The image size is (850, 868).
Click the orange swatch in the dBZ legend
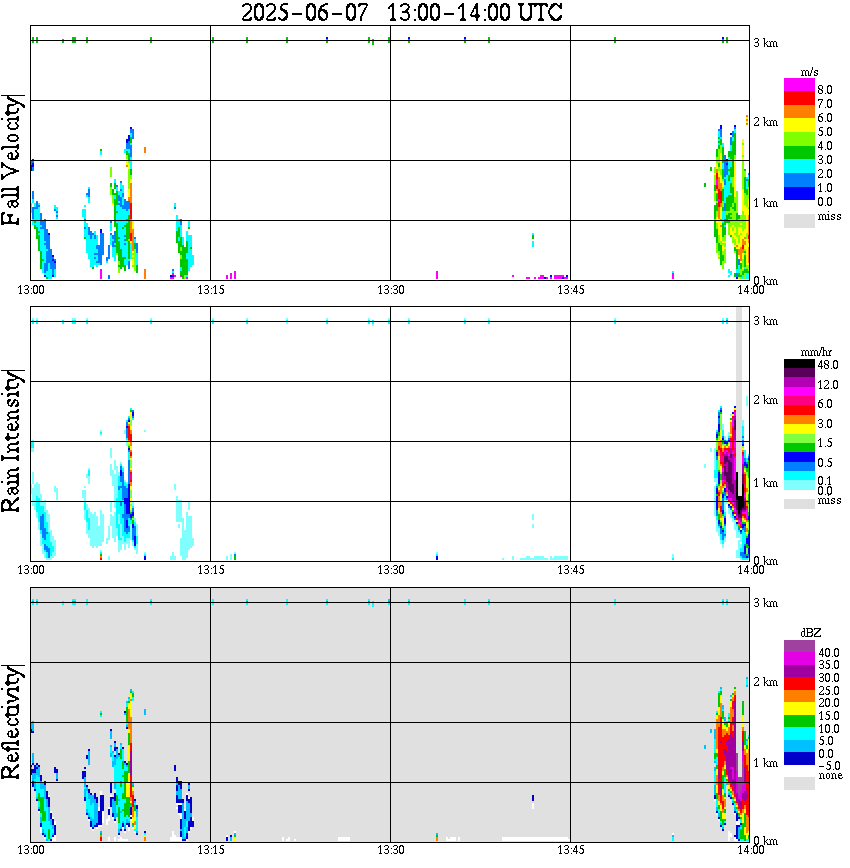799,696
